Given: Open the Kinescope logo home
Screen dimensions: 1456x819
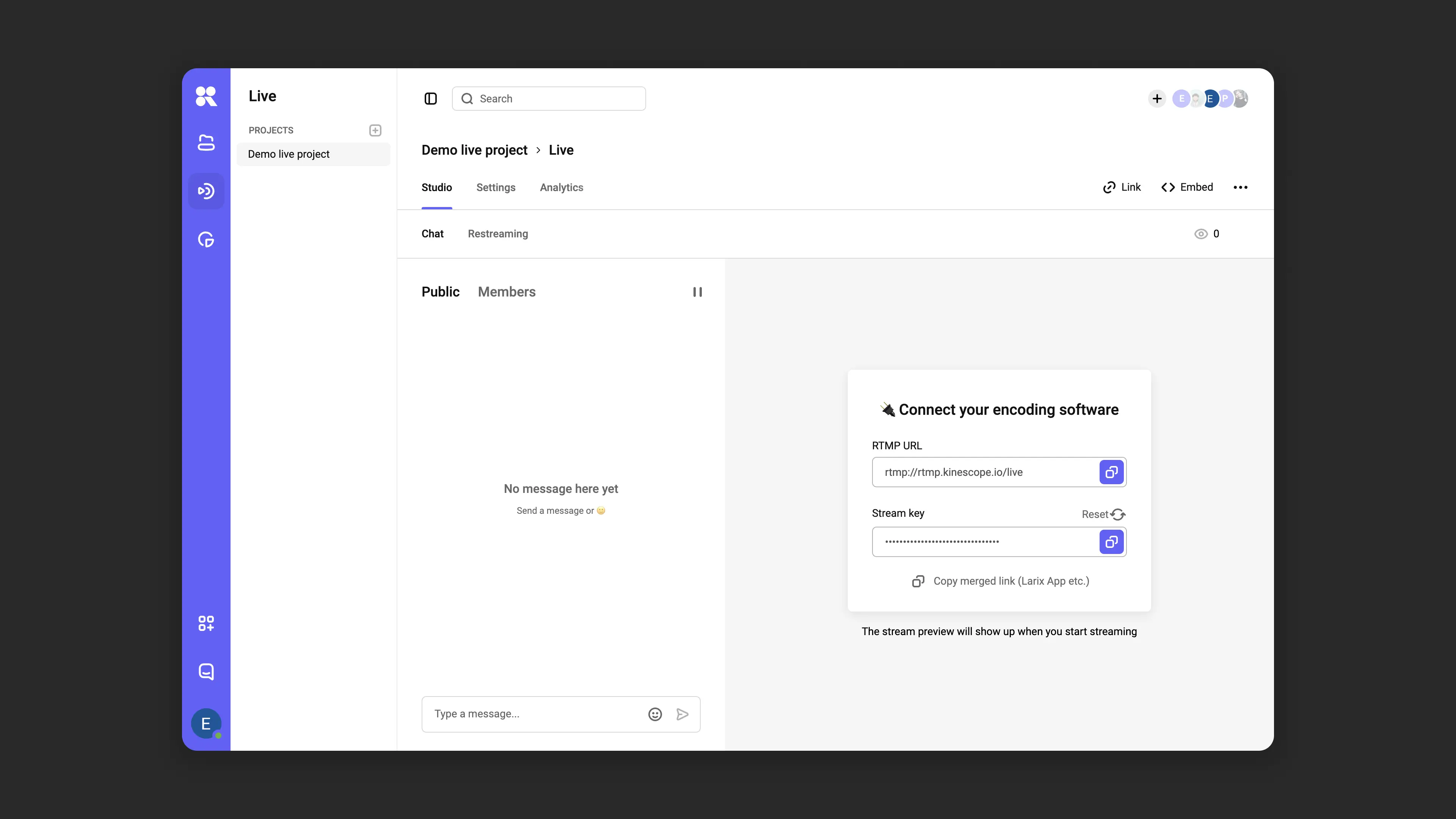Looking at the screenshot, I should coord(206,96).
